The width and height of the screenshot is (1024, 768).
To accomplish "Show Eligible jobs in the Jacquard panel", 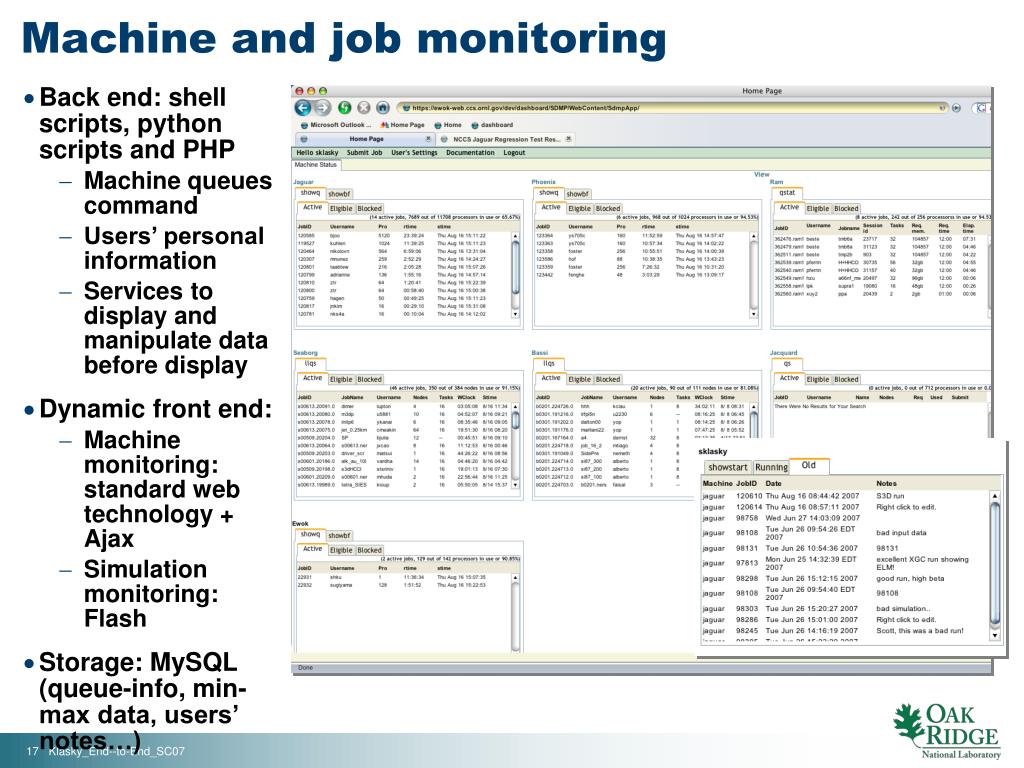I will [x=818, y=379].
